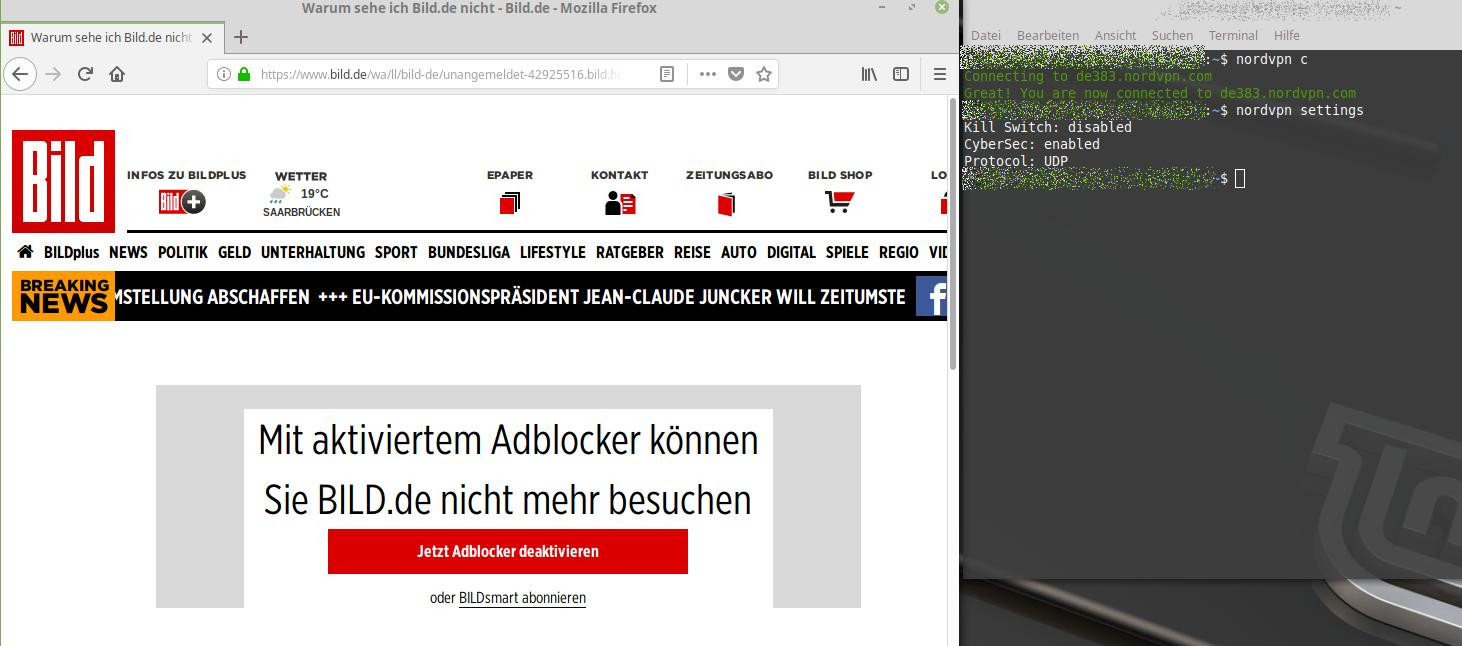Click the green padlock security icon
The image size is (1462, 646).
[243, 74]
